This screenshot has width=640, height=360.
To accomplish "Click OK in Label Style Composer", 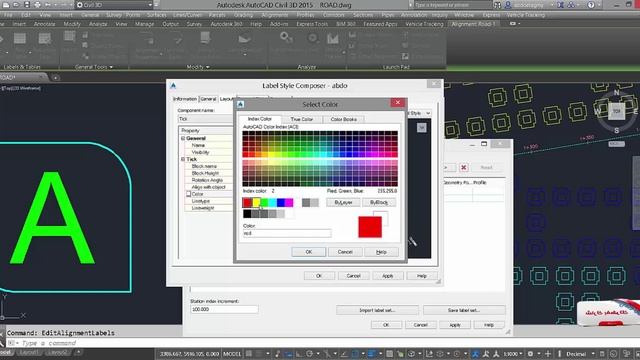I will click(319, 276).
